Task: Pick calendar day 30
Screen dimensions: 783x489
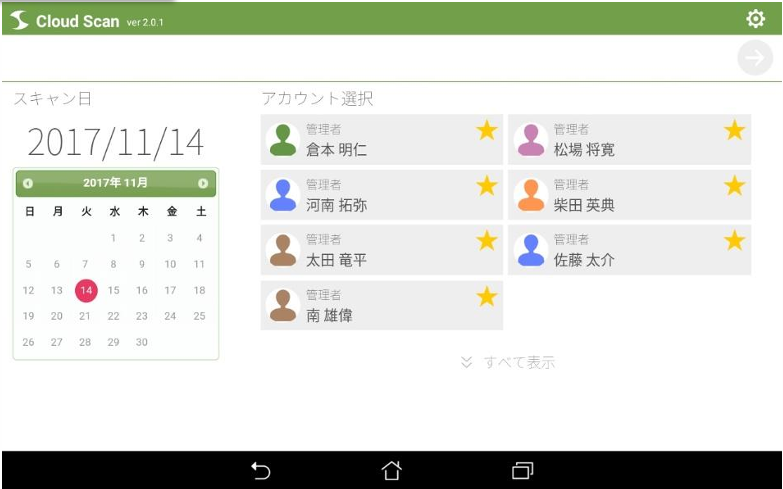Action: pyautogui.click(x=142, y=342)
